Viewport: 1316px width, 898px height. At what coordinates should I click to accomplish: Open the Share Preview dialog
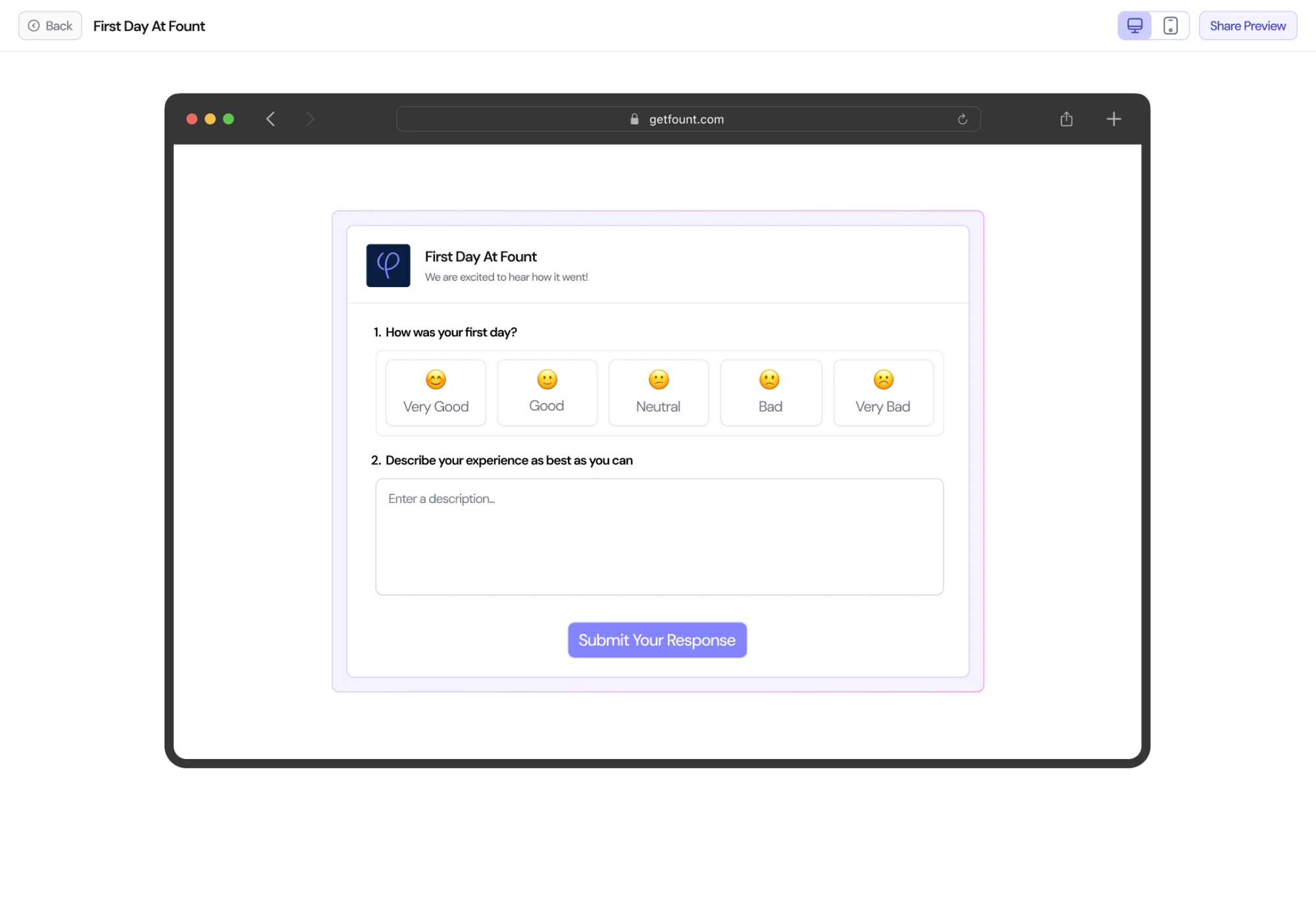click(x=1248, y=26)
